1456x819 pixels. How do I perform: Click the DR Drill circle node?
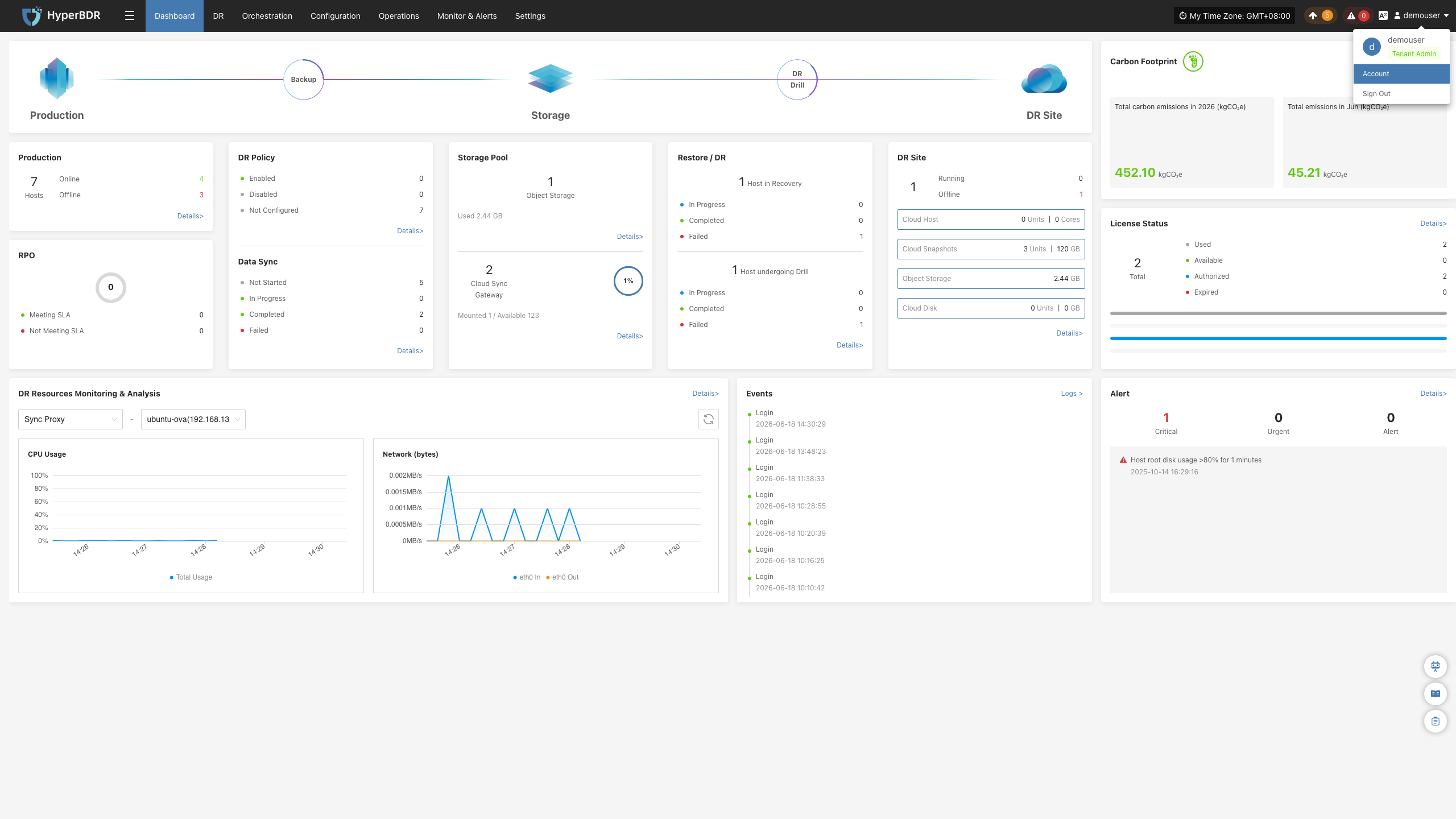coord(797,80)
